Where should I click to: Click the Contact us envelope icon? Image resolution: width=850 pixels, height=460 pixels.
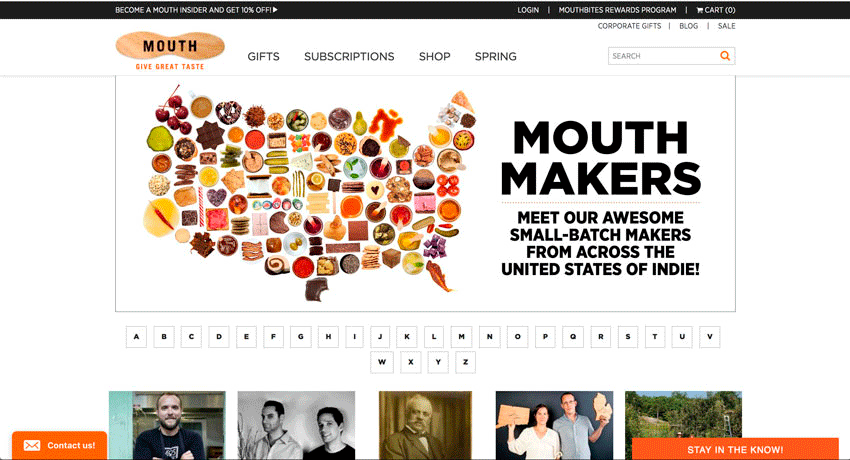point(32,445)
